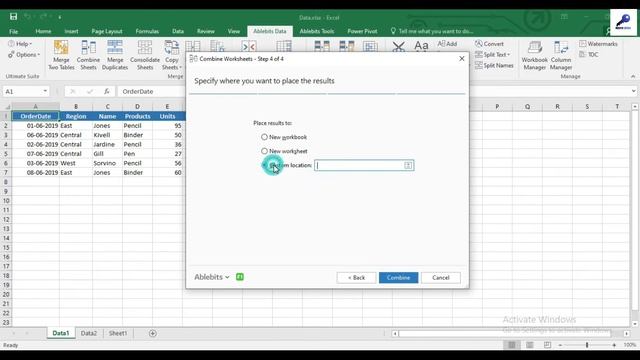The height and width of the screenshot is (360, 640).
Task: Click the insert function fx icon
Action: click(107, 91)
